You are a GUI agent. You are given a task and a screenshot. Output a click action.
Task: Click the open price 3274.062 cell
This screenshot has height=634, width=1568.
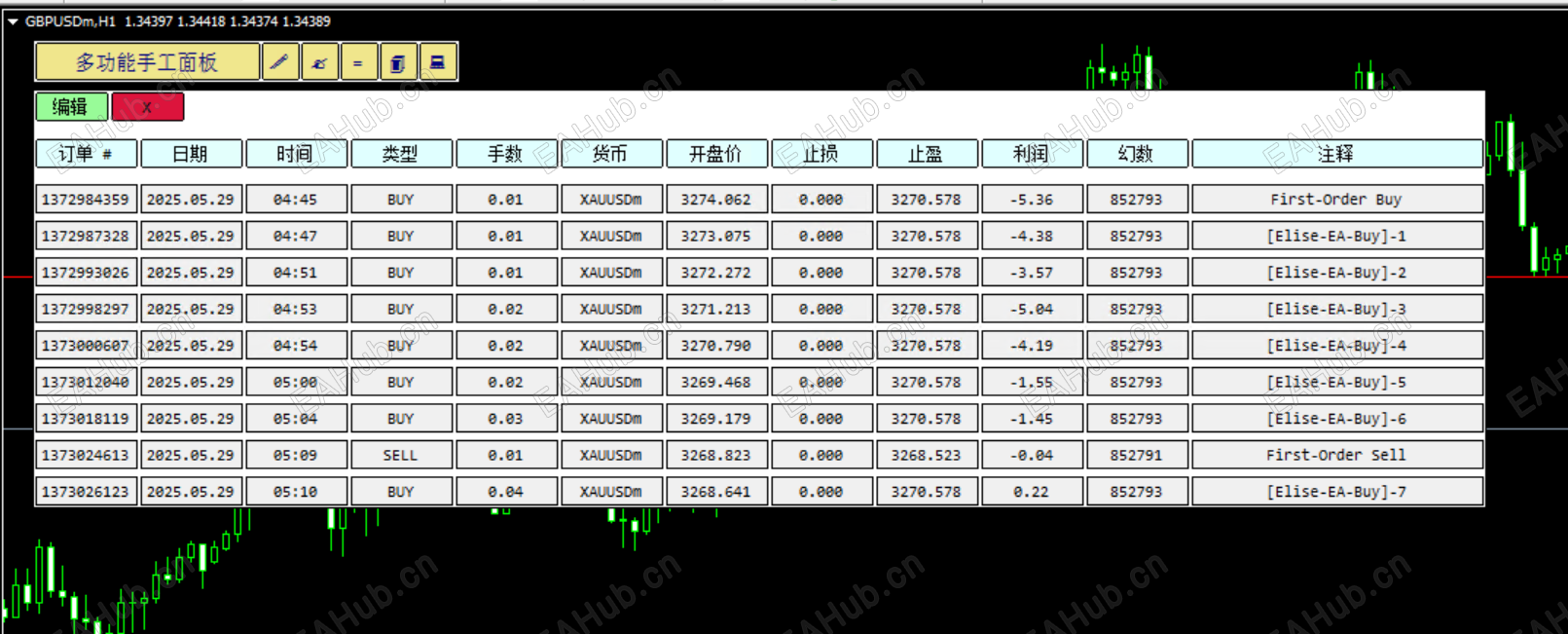click(716, 200)
